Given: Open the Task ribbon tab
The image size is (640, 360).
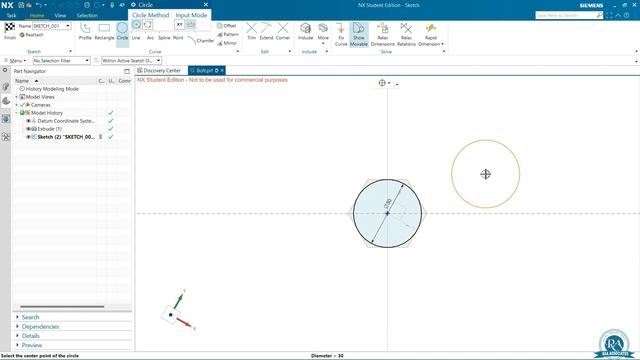Looking at the screenshot, I should coord(11,16).
